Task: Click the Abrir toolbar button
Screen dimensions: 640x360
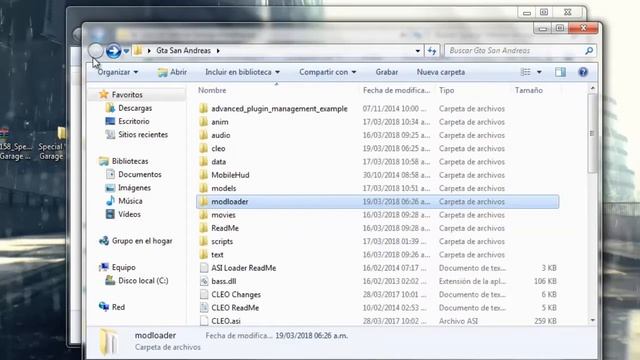Action: (172, 72)
